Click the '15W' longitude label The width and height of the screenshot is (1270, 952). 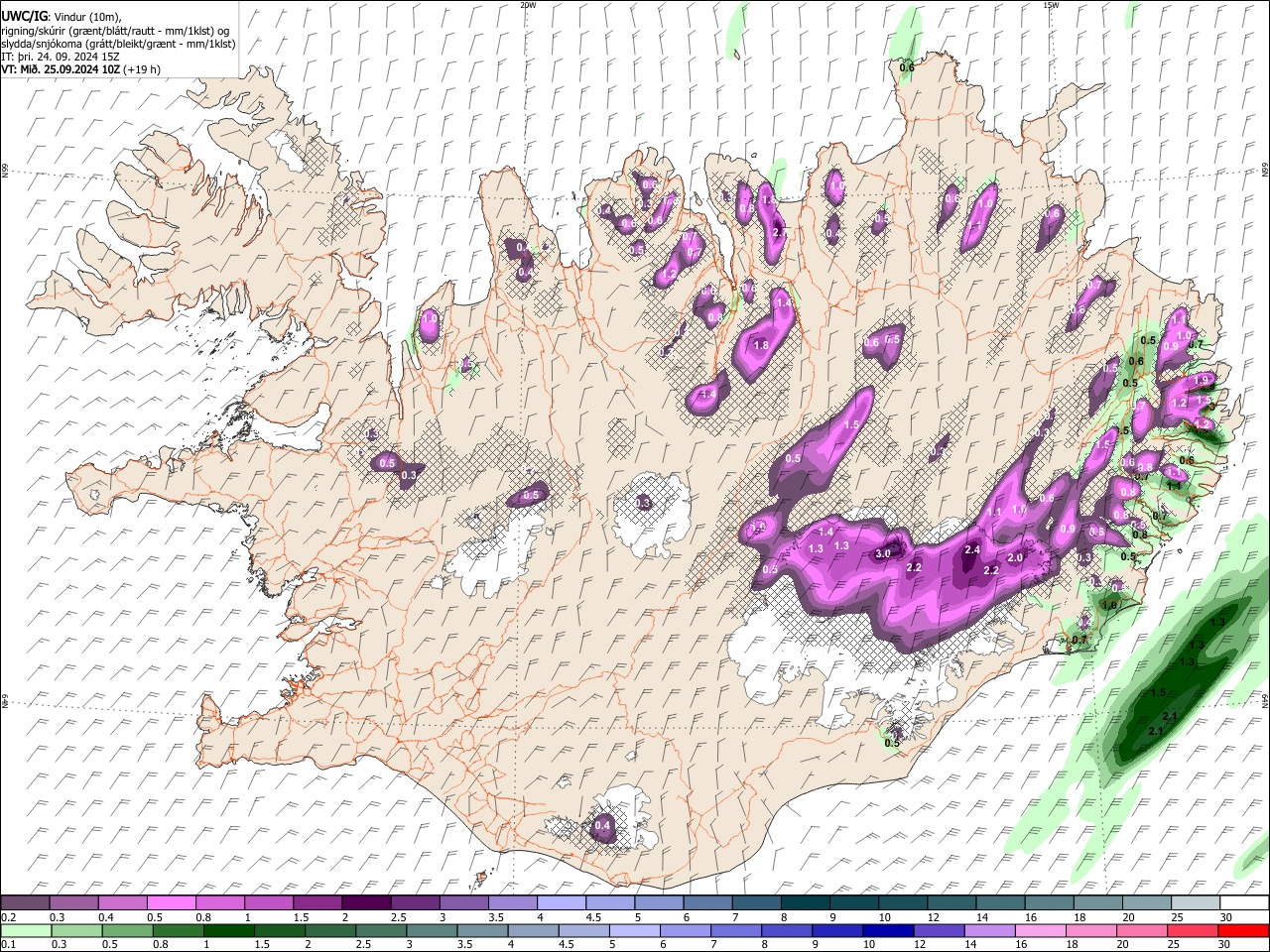[x=1051, y=5]
